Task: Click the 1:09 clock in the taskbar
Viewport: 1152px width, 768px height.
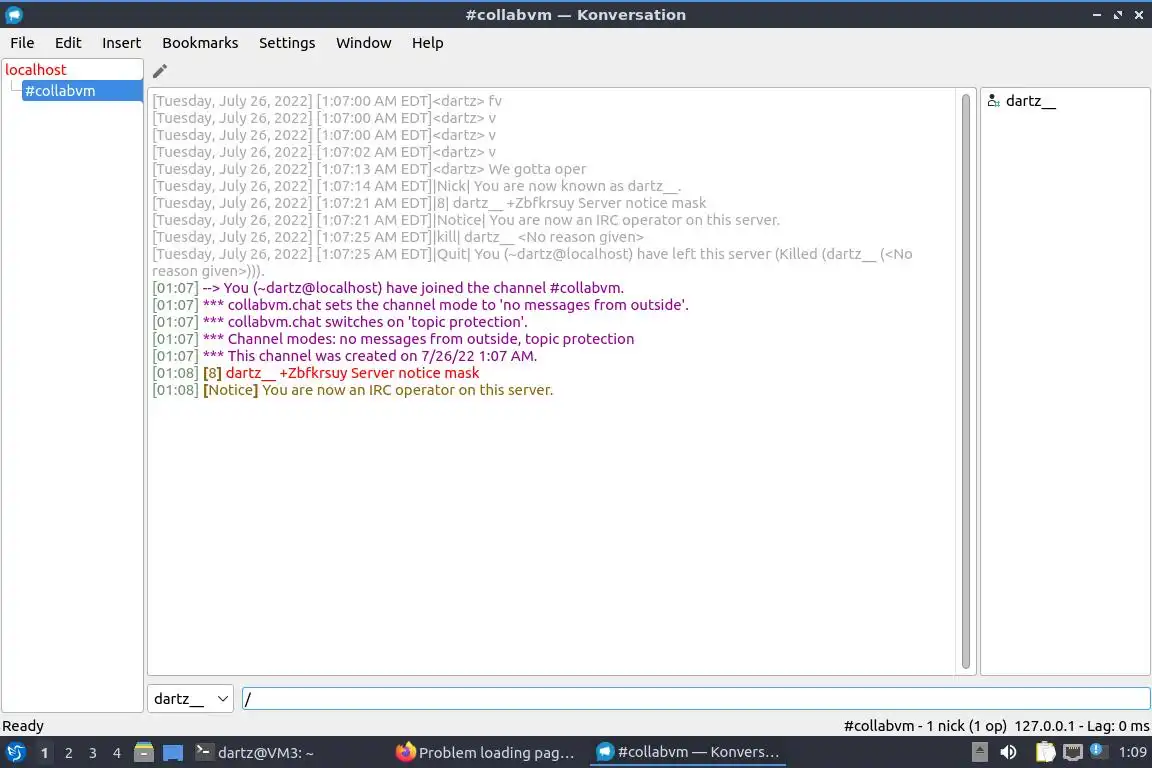Action: click(1132, 752)
